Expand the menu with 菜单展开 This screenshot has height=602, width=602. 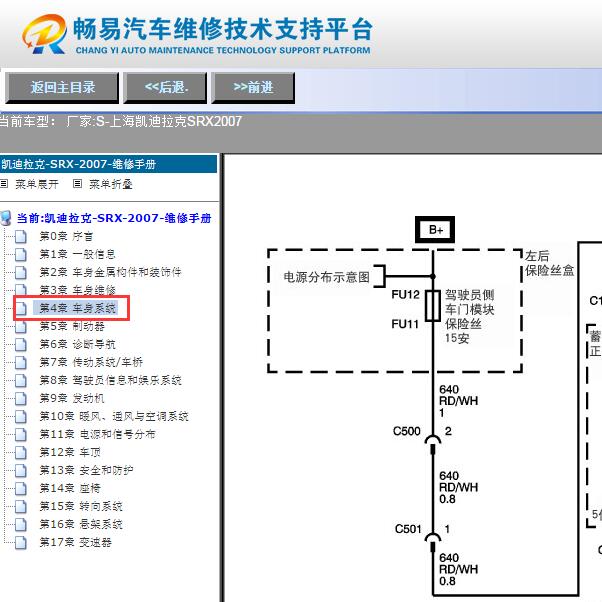(37, 184)
